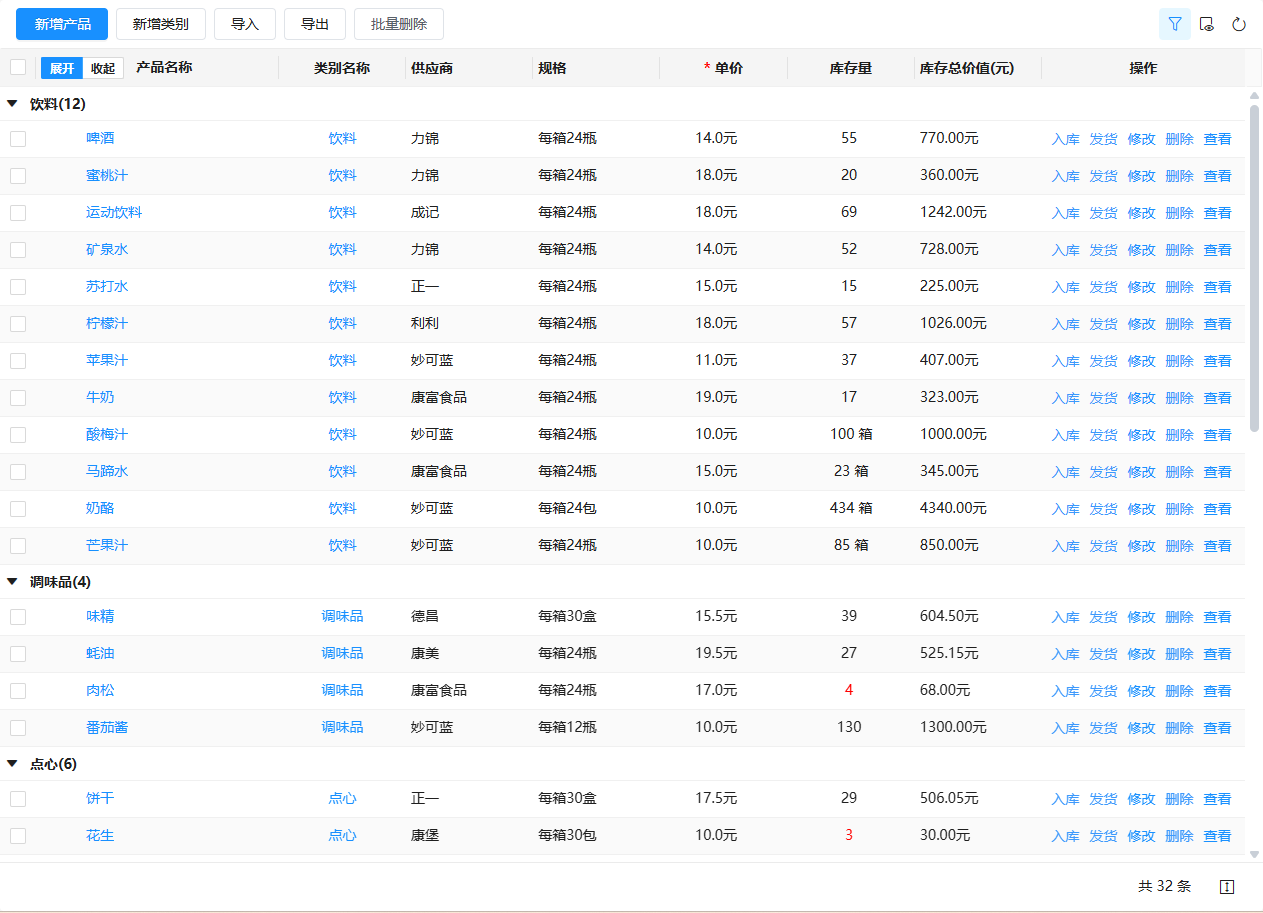This screenshot has width=1263, height=913.
Task: Click 查看 for 苏打水
Action: pos(1217,287)
